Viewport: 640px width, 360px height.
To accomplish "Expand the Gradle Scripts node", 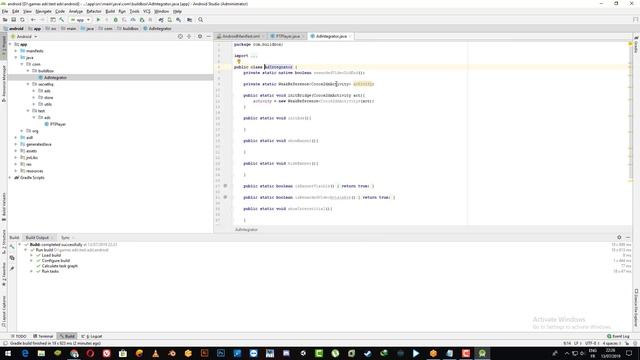I will (x=10, y=178).
